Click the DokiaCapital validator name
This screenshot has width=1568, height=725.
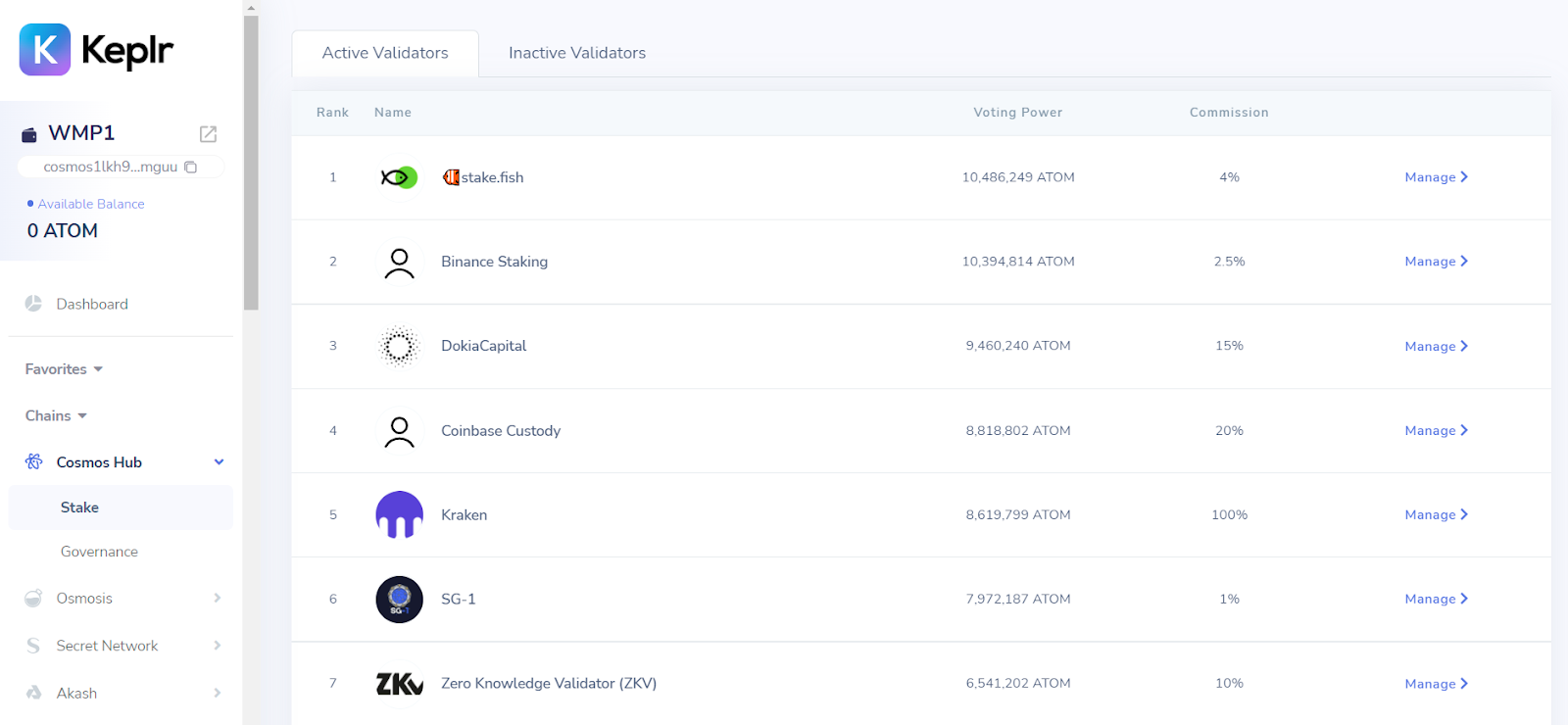(483, 346)
